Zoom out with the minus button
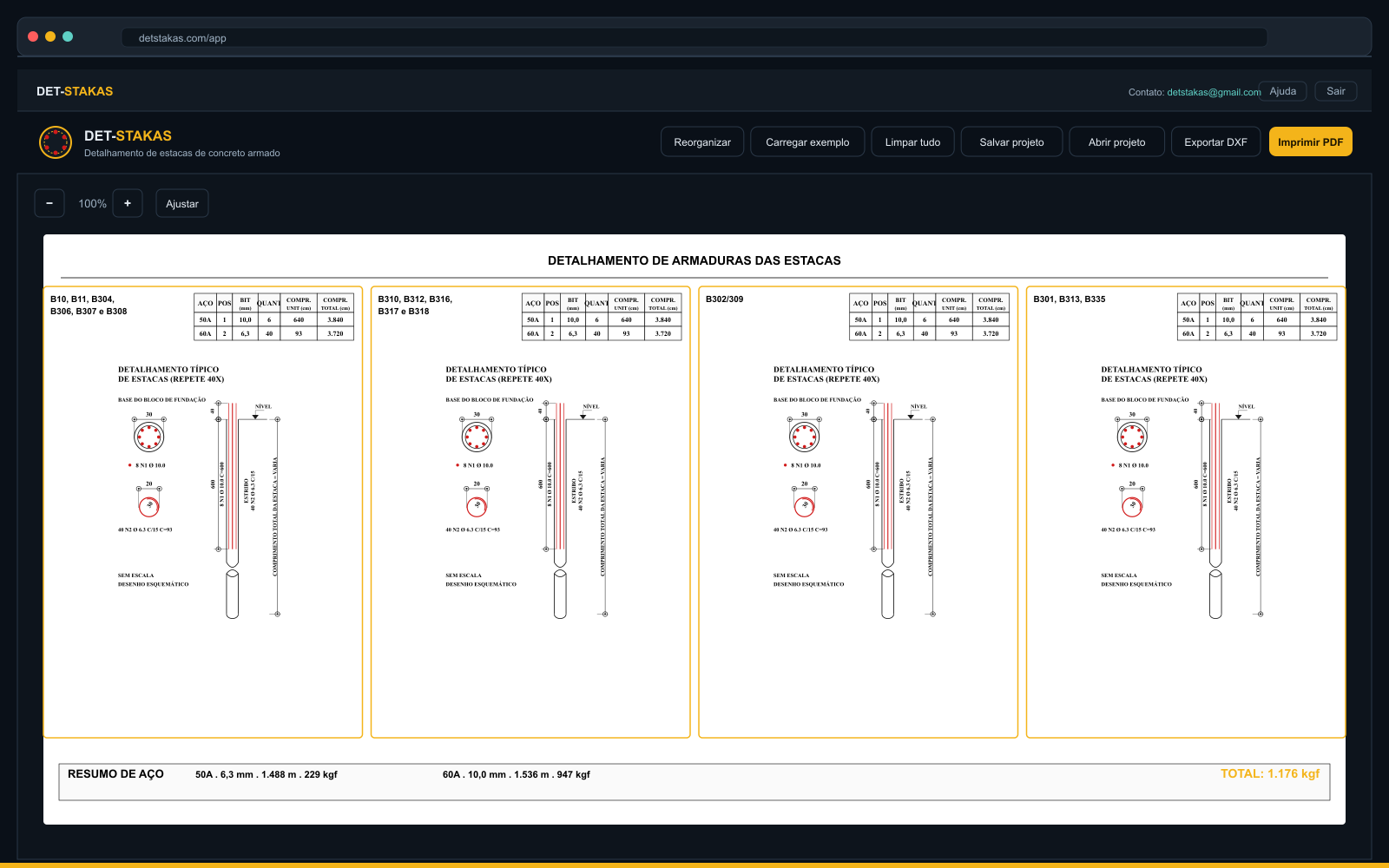This screenshot has width=1389, height=868. 49,203
